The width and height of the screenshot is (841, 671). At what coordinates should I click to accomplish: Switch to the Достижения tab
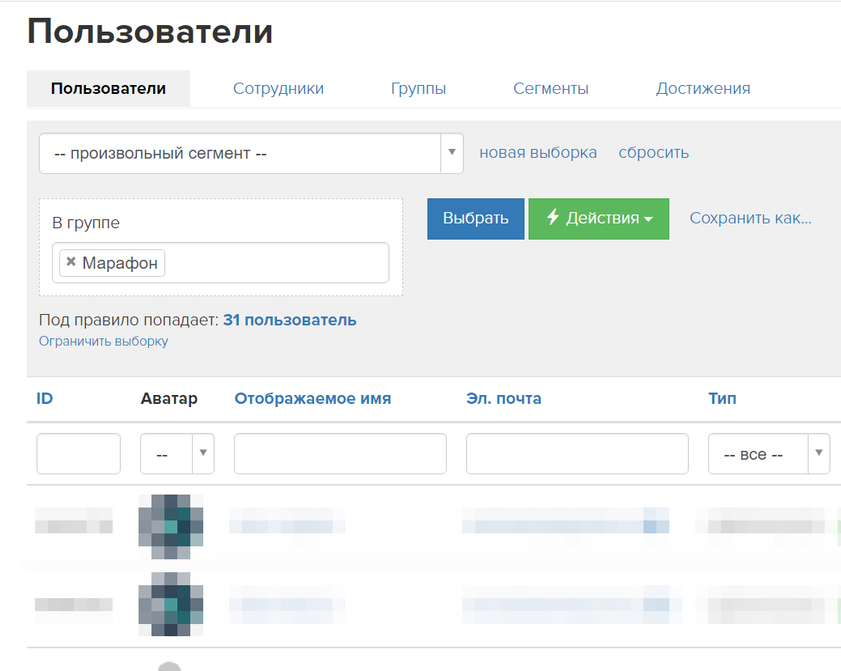pos(702,88)
